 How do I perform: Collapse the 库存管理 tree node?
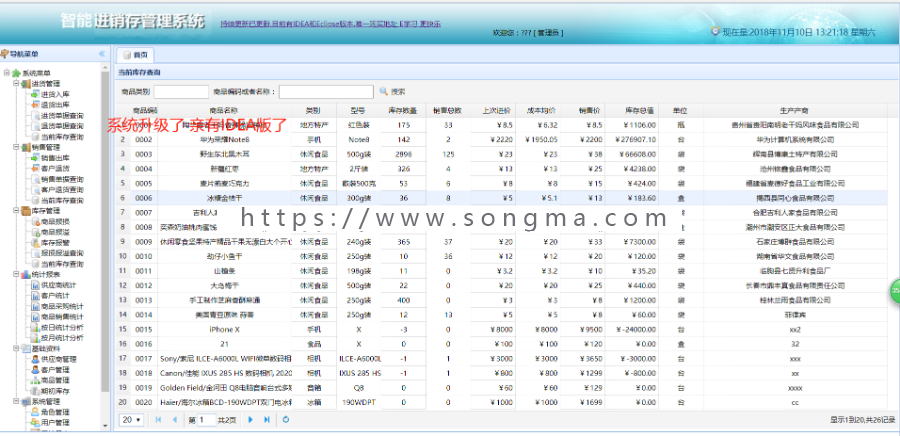(17, 211)
